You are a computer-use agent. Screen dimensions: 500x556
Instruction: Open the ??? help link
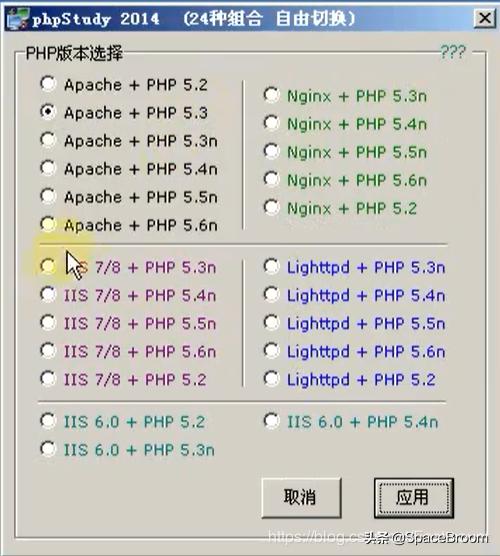click(452, 52)
